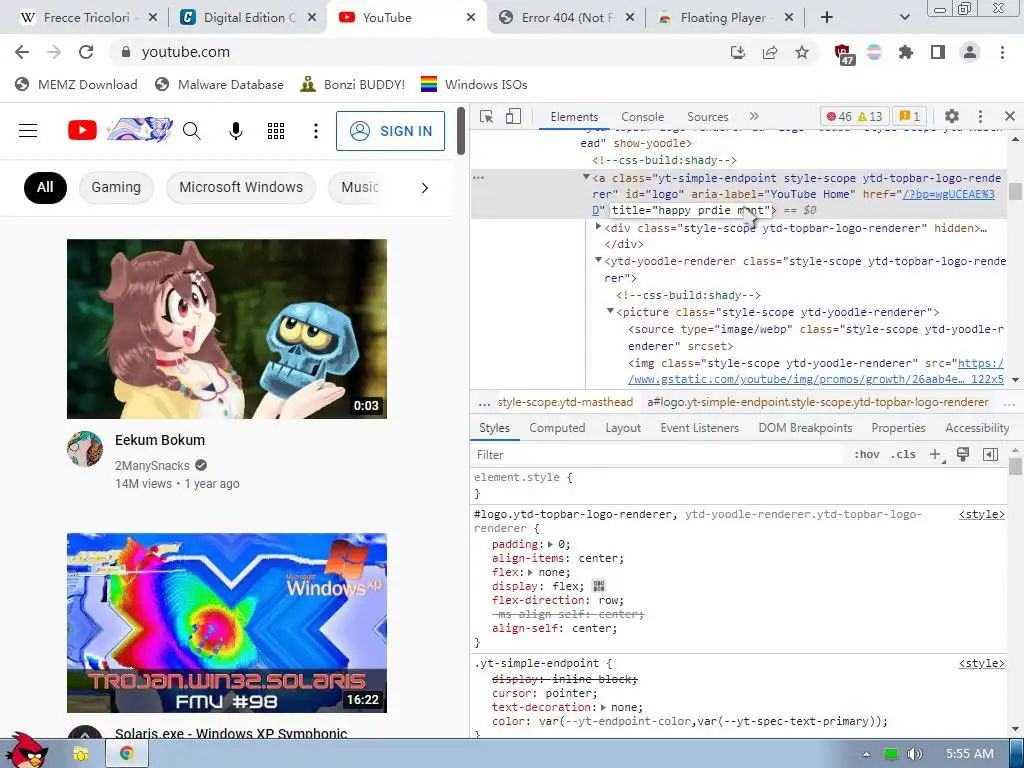Collapse the ytd-yoodle-renderer node
This screenshot has width=1024, height=768.
point(598,260)
